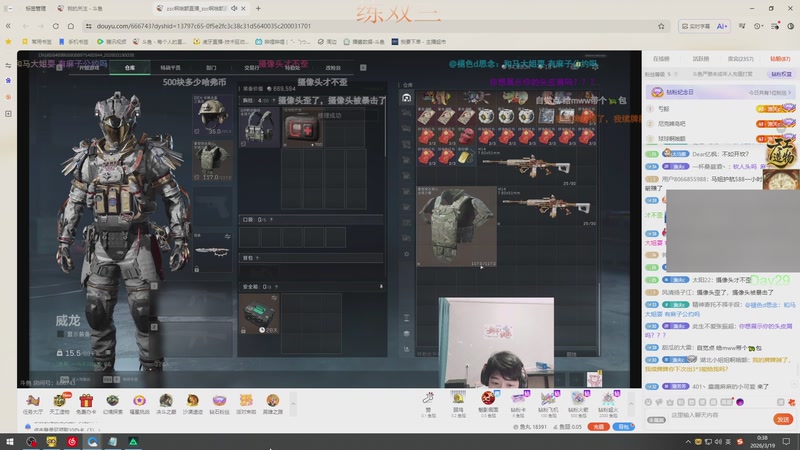Send the 钻粉火箭 gift

pyautogui.click(x=578, y=404)
